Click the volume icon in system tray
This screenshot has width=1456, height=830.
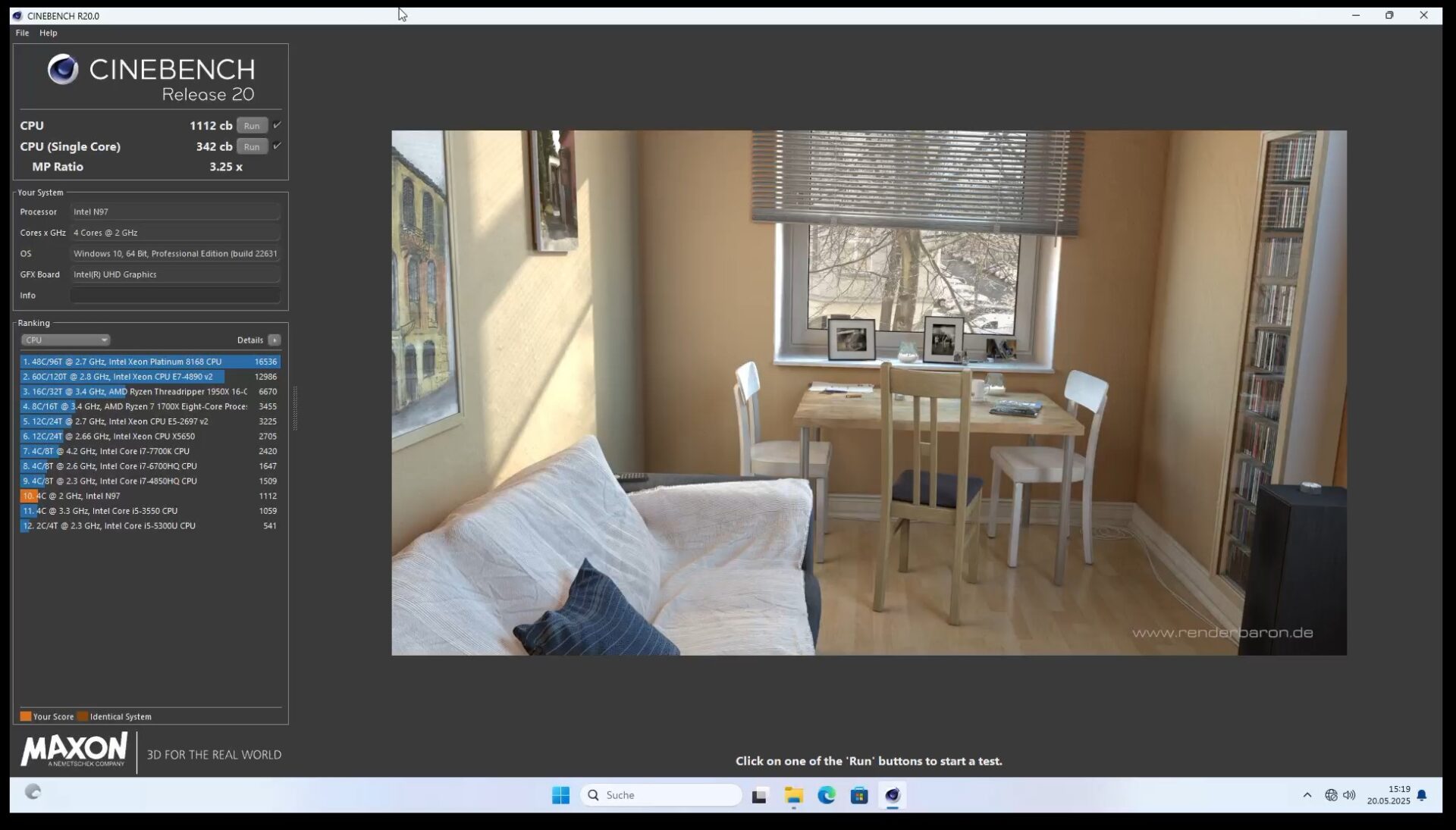(1349, 794)
